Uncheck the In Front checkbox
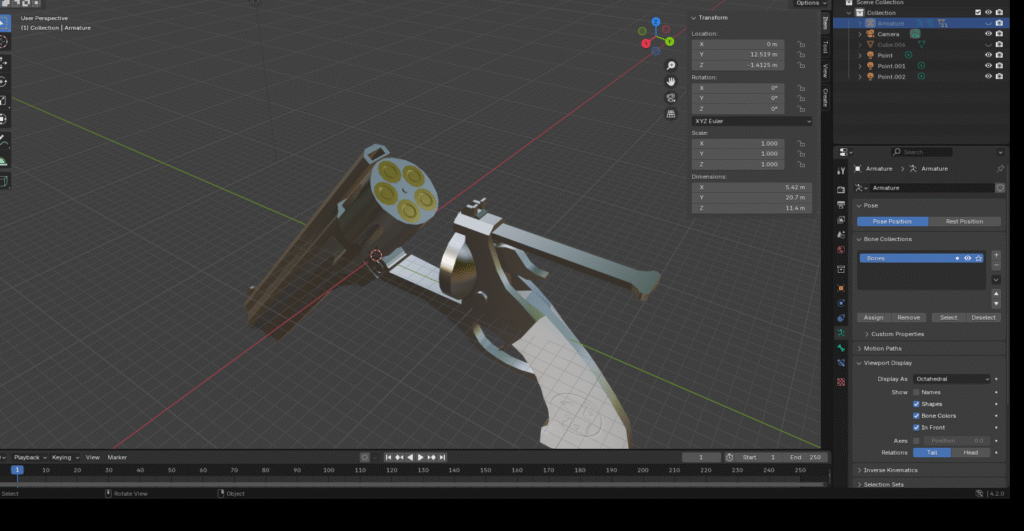 916,427
